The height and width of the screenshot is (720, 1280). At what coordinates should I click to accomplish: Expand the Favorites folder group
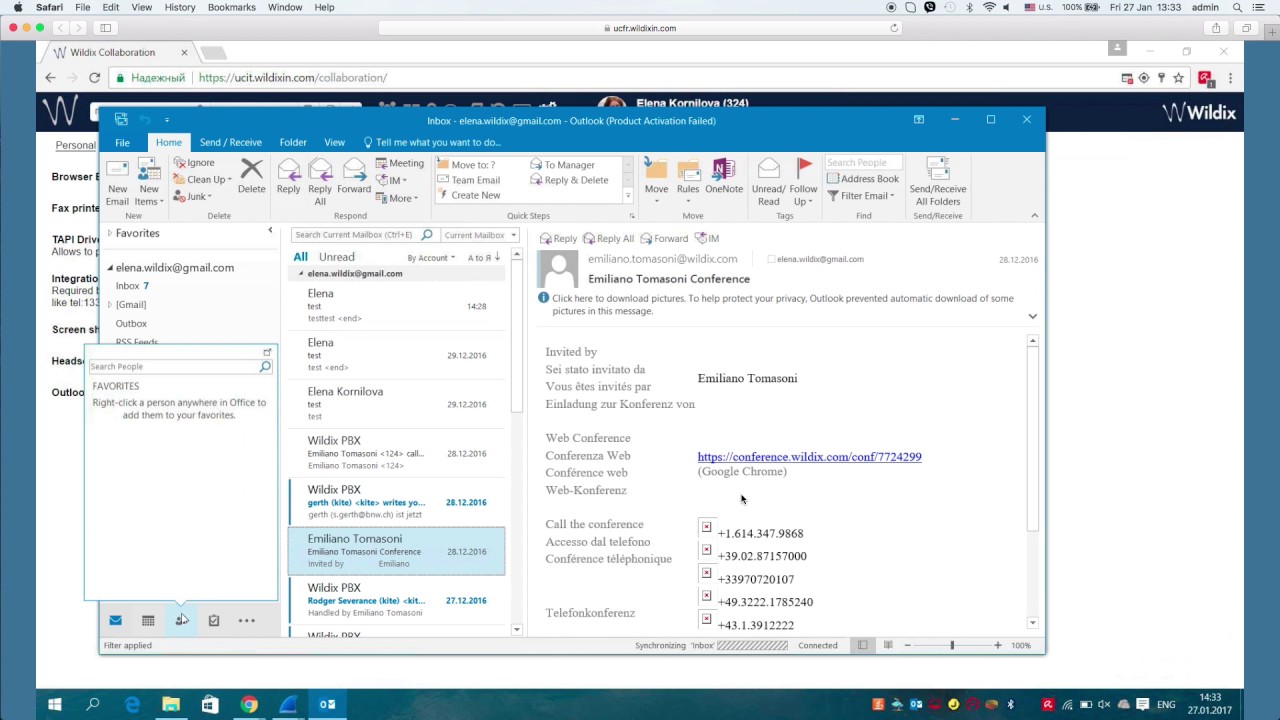point(110,233)
